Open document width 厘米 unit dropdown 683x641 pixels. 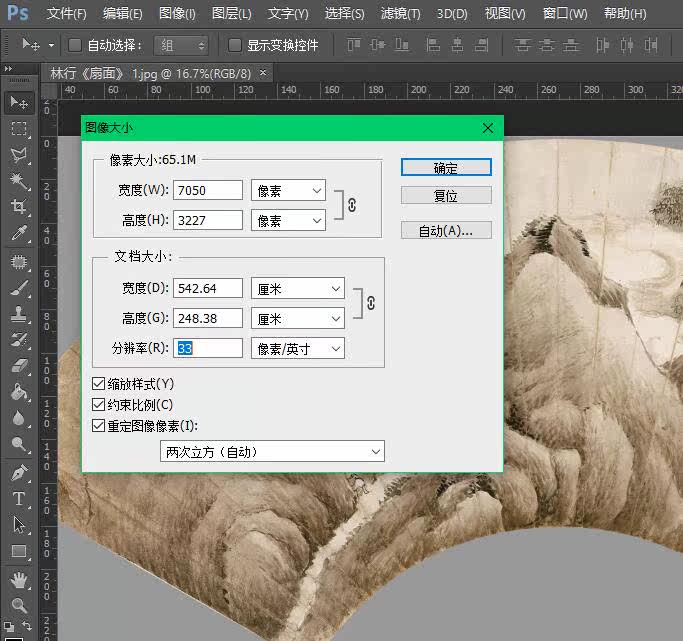pyautogui.click(x=298, y=288)
